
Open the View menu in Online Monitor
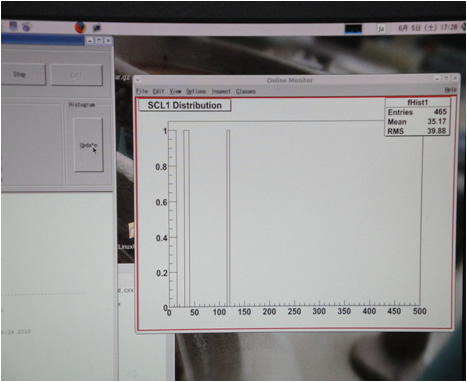(x=175, y=91)
